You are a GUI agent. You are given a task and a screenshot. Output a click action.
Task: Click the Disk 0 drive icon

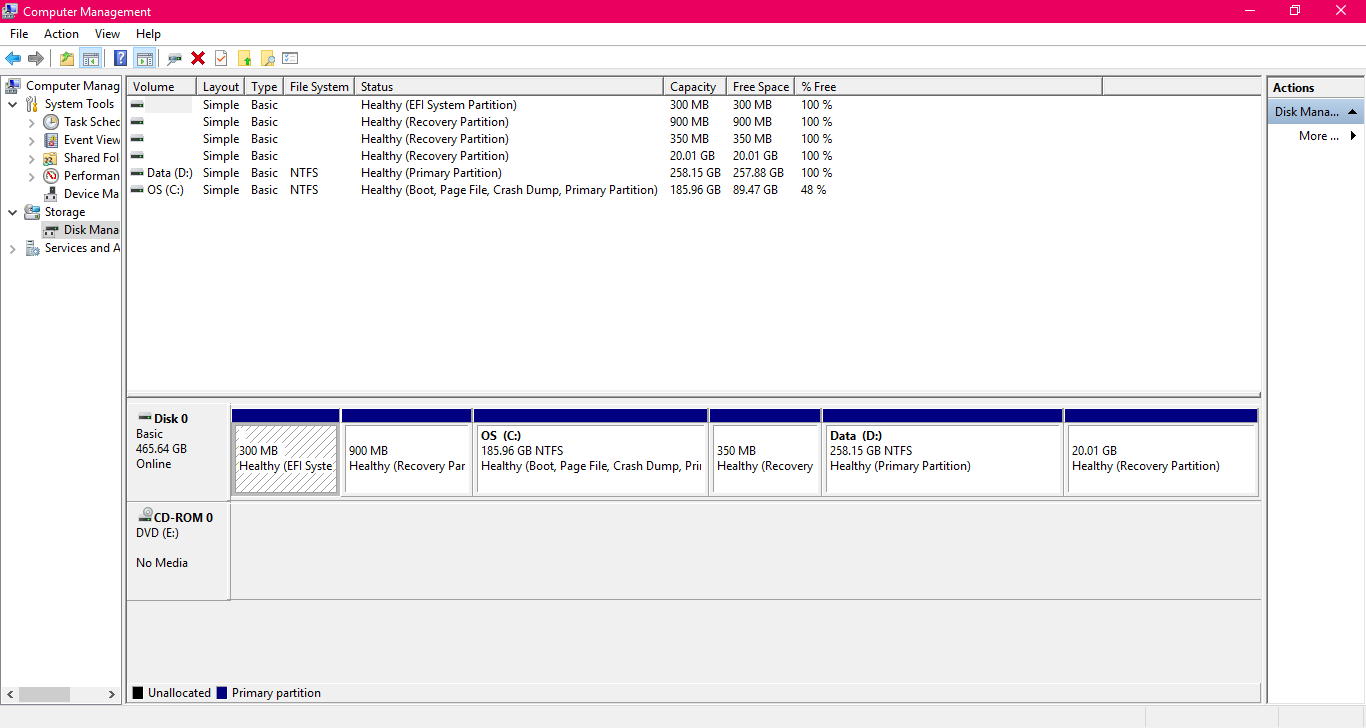[144, 418]
